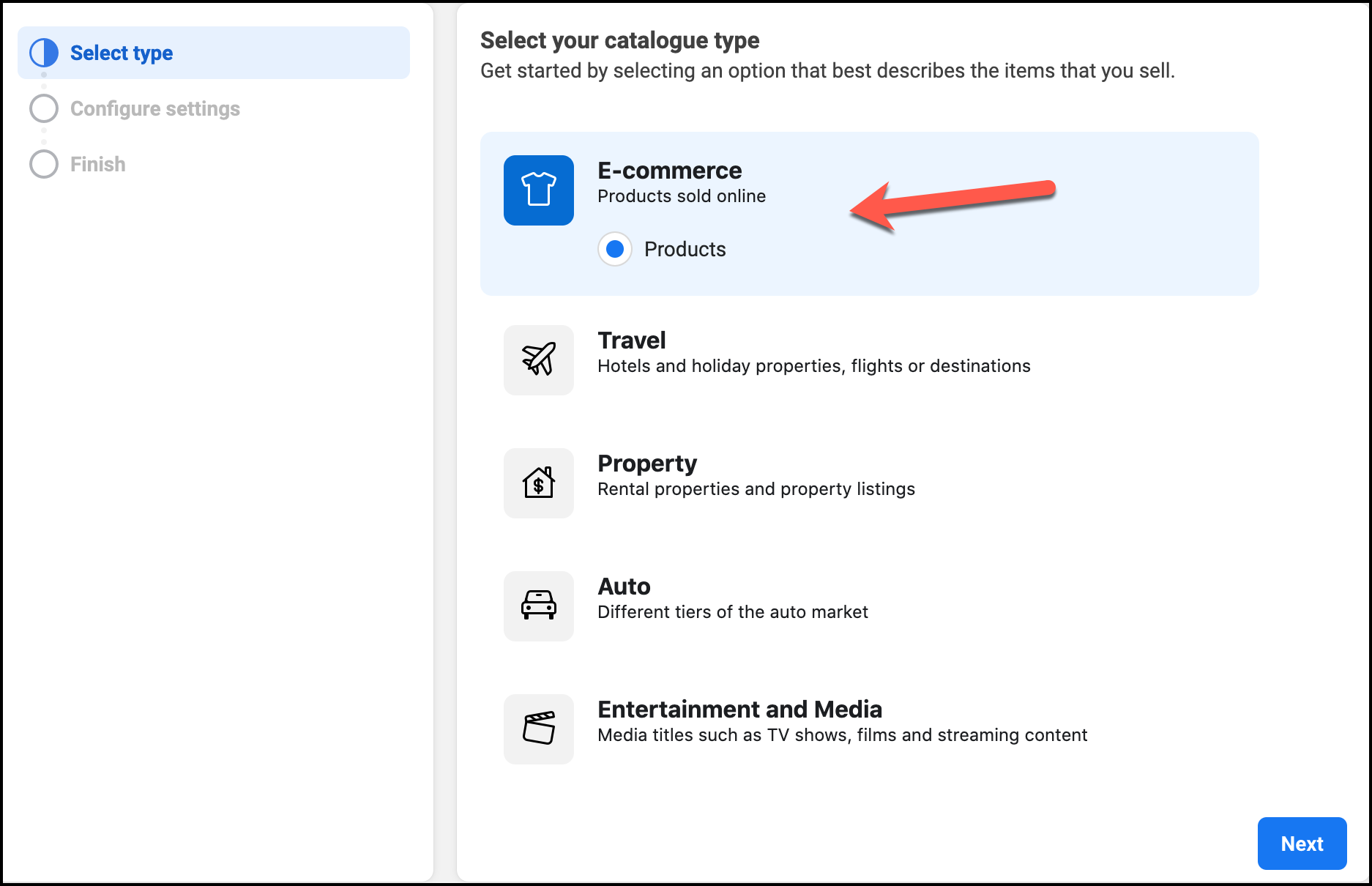Click the Property house icon
Viewport: 1372px width, 886px height.
pos(539,483)
